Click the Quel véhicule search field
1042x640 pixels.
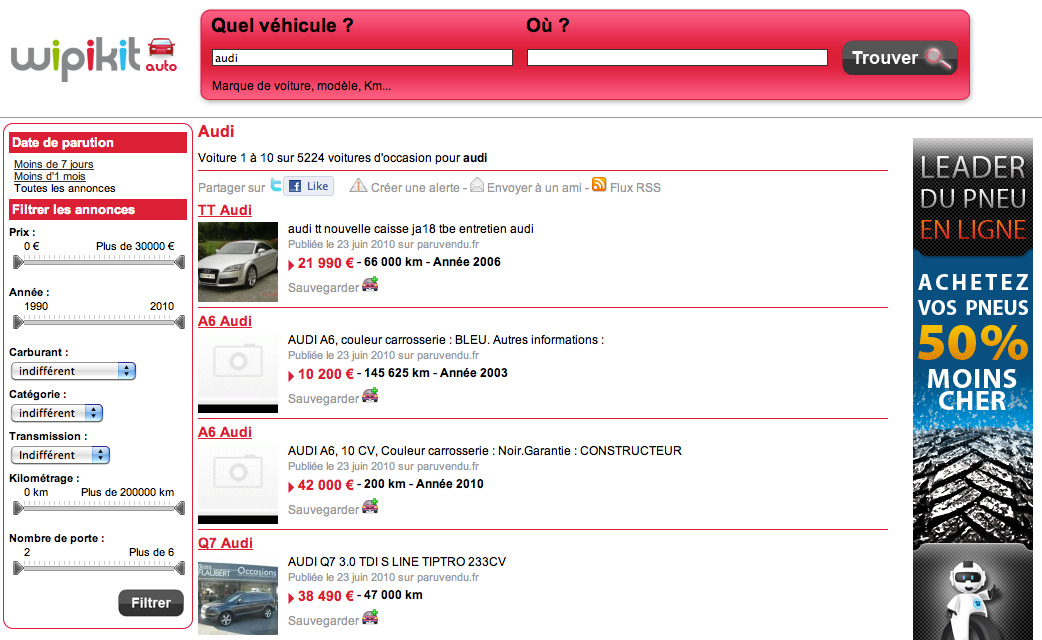coord(362,58)
